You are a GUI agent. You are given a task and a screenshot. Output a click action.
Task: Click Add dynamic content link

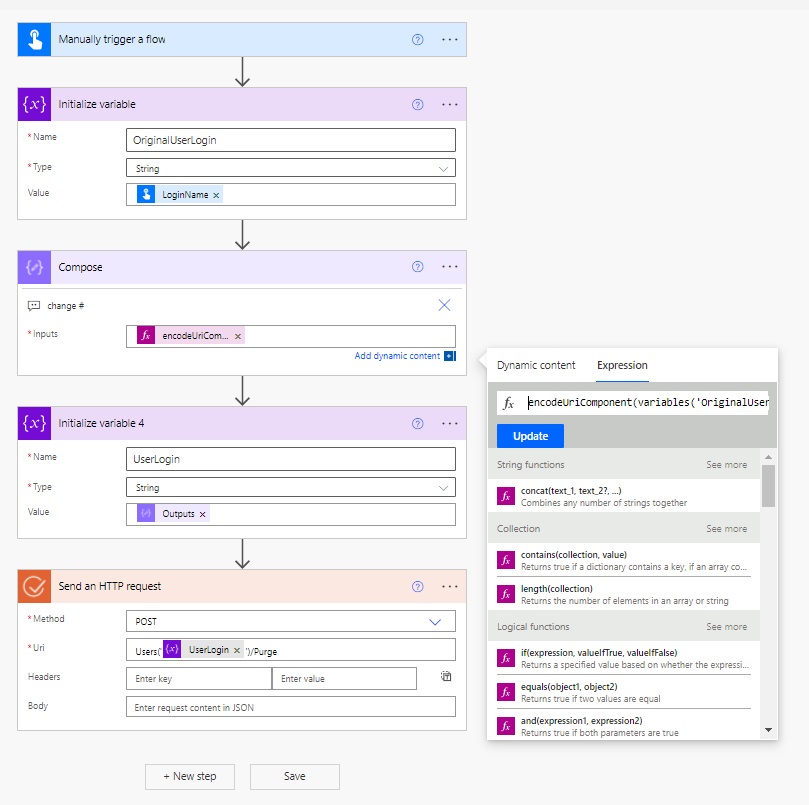tap(397, 356)
